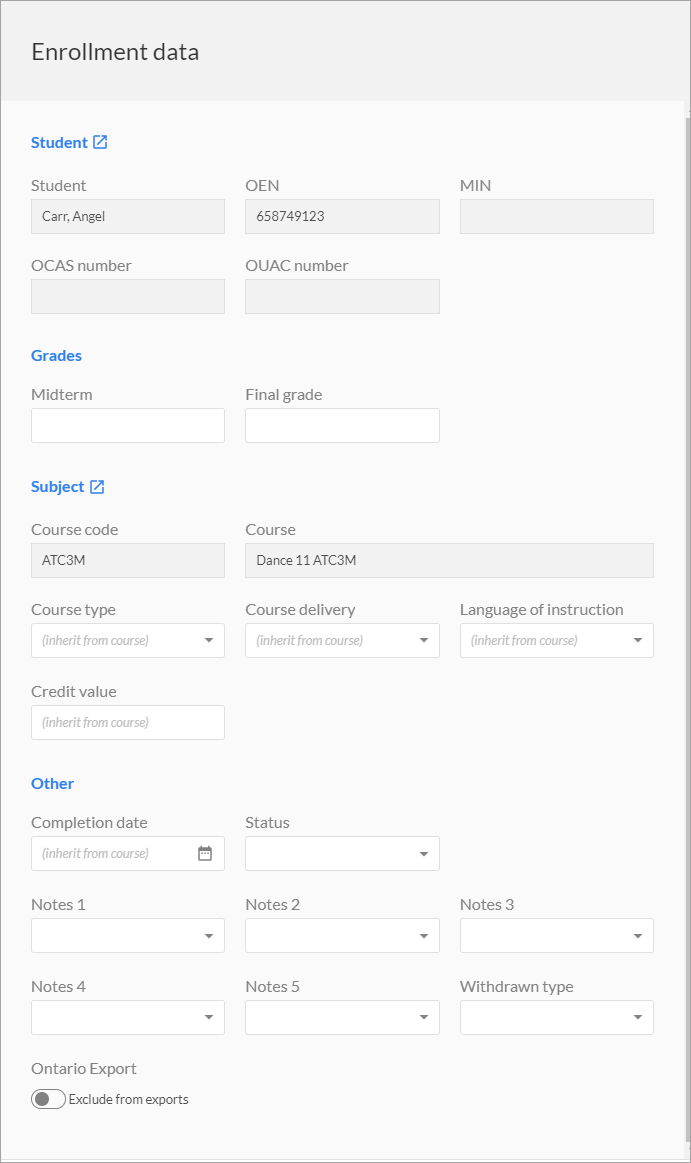Toggle Exclude from exports switch
Screen dimensions: 691x1163
point(48,1099)
